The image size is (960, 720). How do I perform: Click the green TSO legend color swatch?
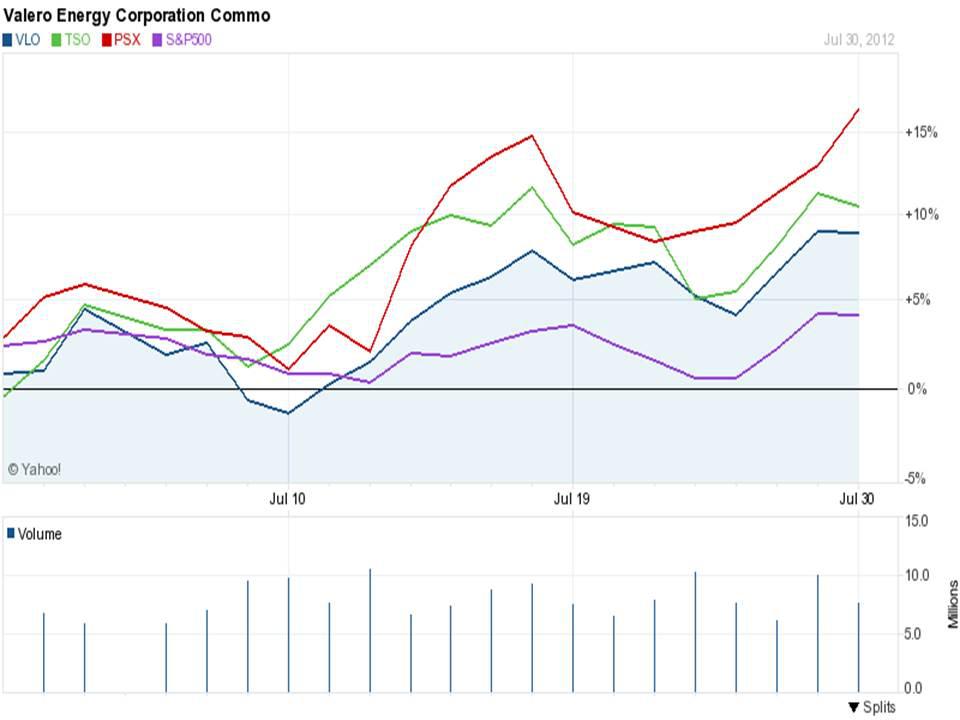(x=56, y=40)
